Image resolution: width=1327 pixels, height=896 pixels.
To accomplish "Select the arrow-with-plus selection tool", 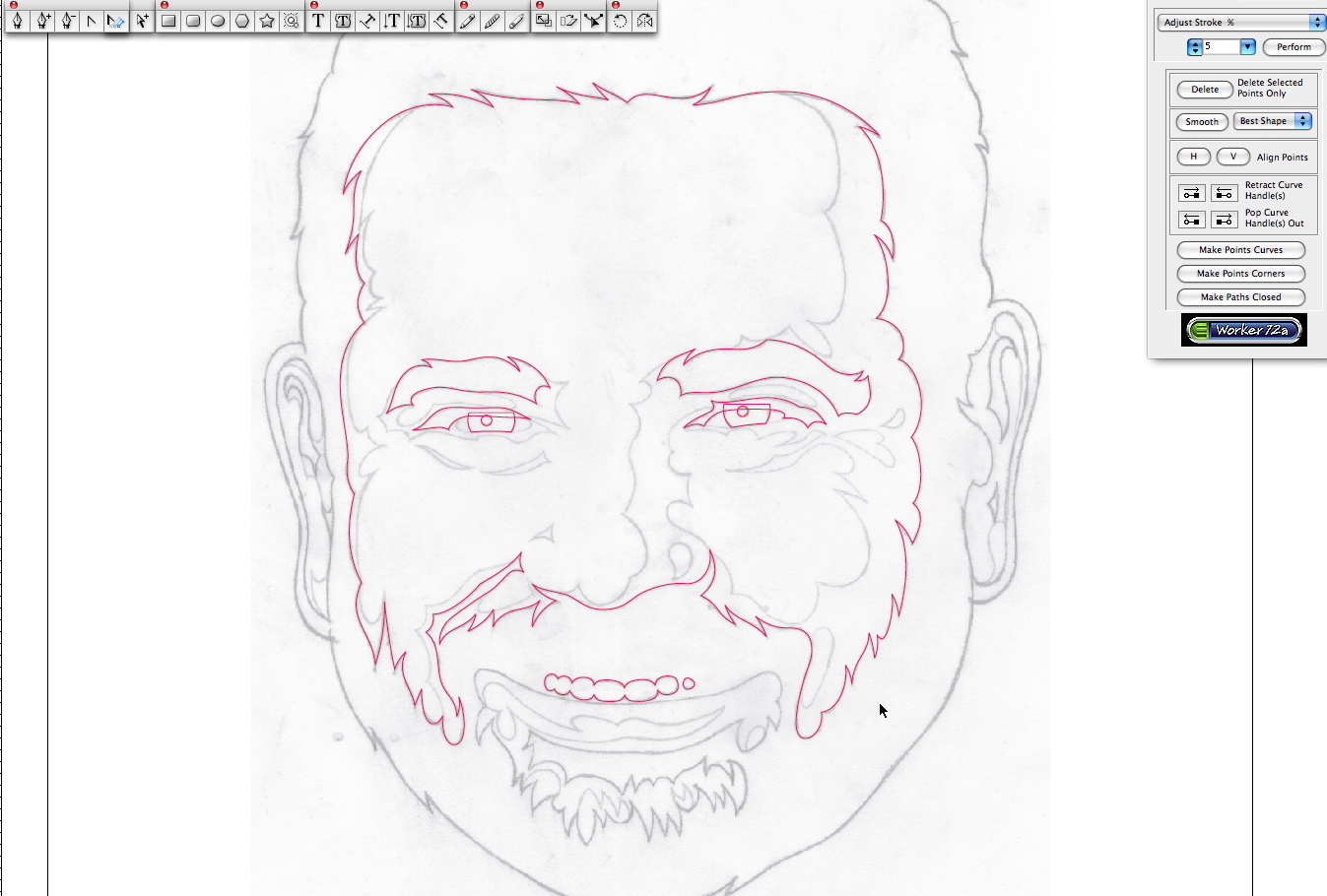I will (x=143, y=20).
